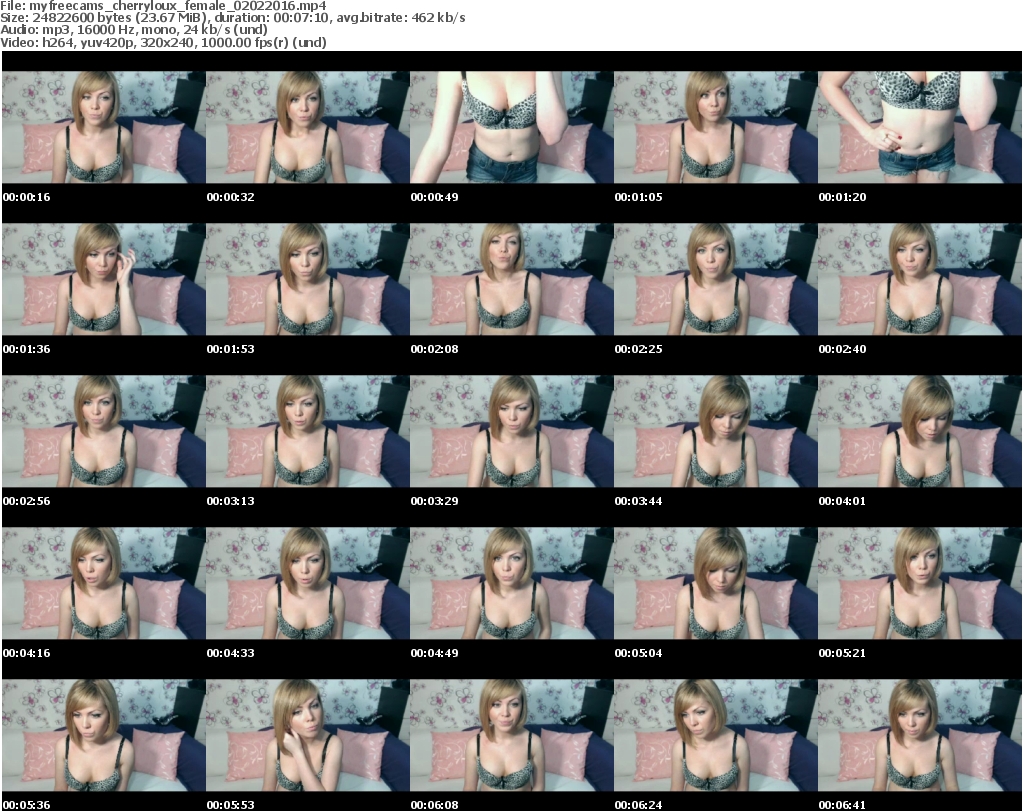Choose the frame at timestamp 00:03:13

(308, 432)
